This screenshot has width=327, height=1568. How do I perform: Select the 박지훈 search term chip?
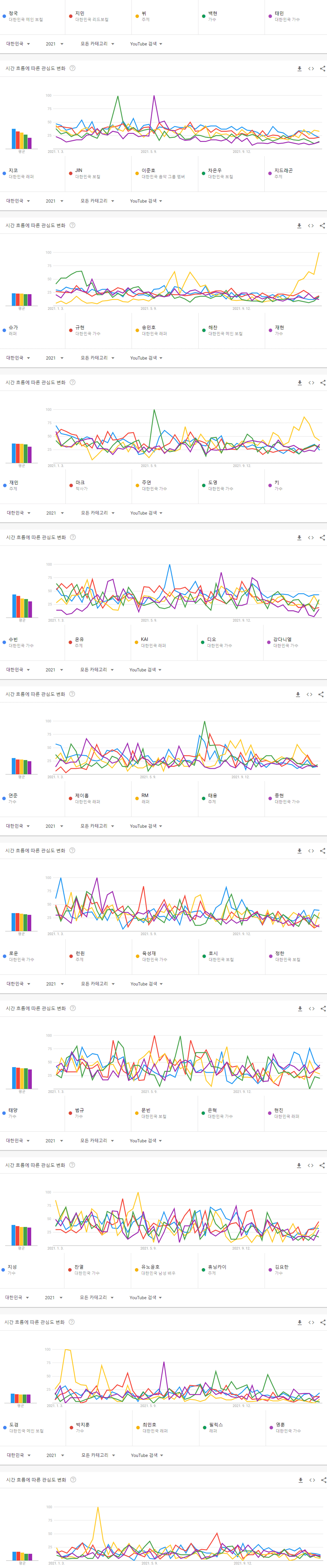[98, 1427]
